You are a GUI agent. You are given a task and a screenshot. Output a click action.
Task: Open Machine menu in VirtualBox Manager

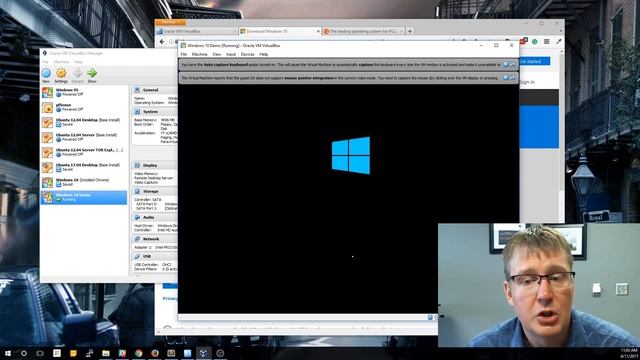(61, 62)
